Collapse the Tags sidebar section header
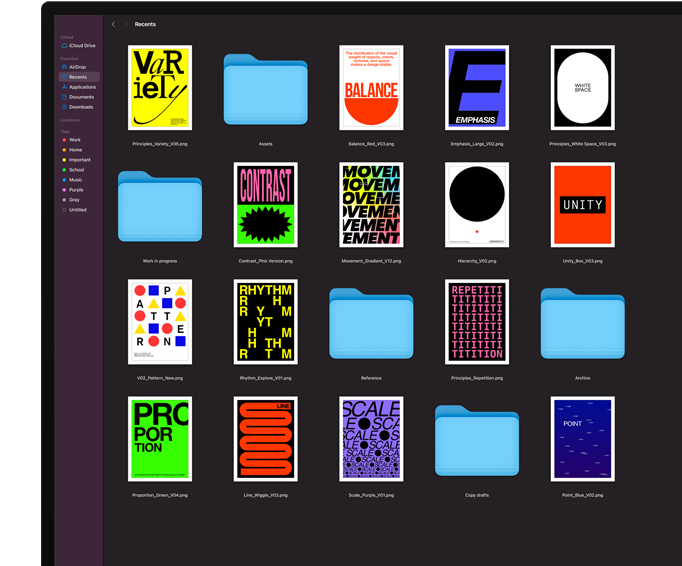The image size is (682, 566). [x=65, y=130]
